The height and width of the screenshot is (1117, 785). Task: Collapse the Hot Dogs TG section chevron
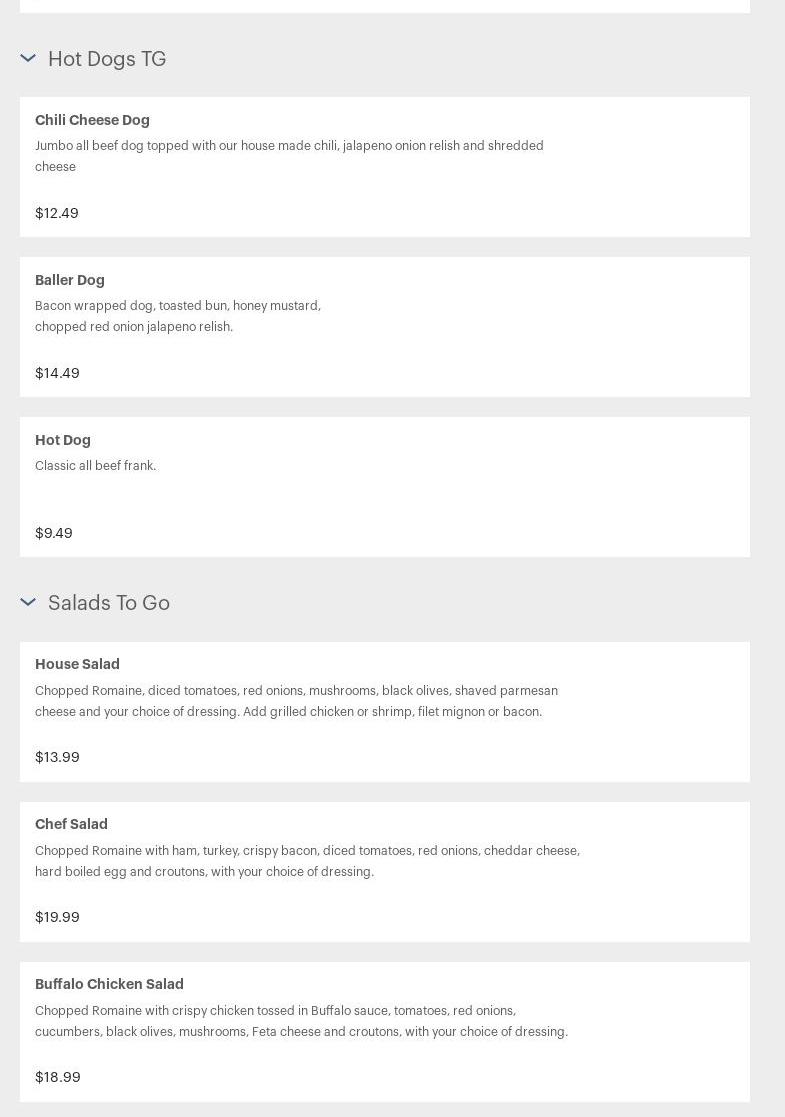(x=28, y=59)
